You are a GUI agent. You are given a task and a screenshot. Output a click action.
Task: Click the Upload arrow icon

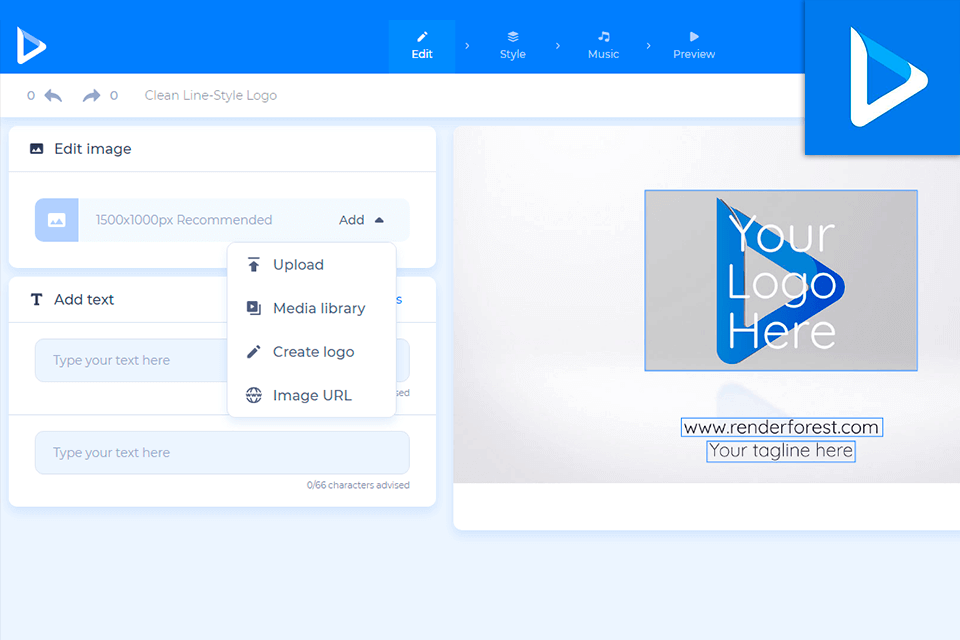click(x=253, y=265)
